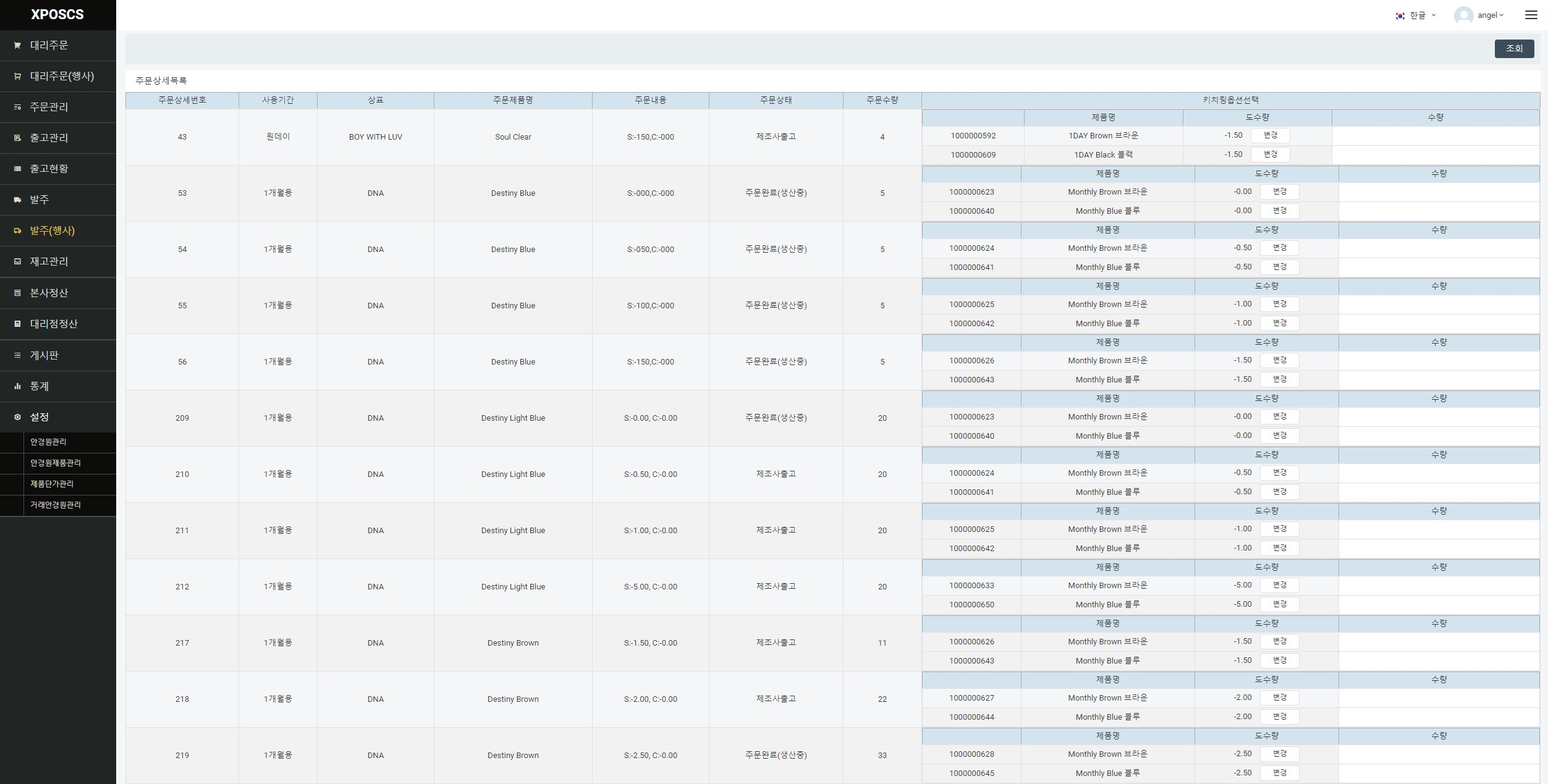Click the cart icon beside 대리주문
Viewport: 1548px width, 784px height.
[17, 45]
